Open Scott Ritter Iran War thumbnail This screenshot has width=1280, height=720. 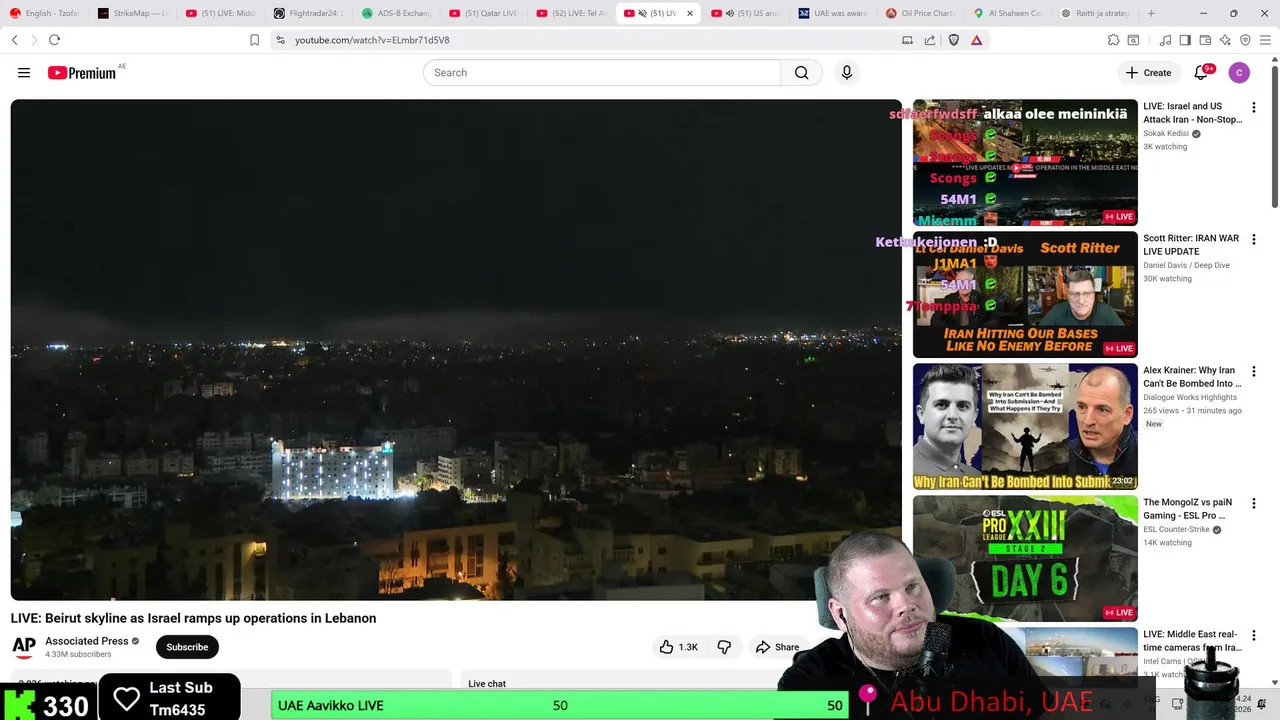click(x=1025, y=294)
